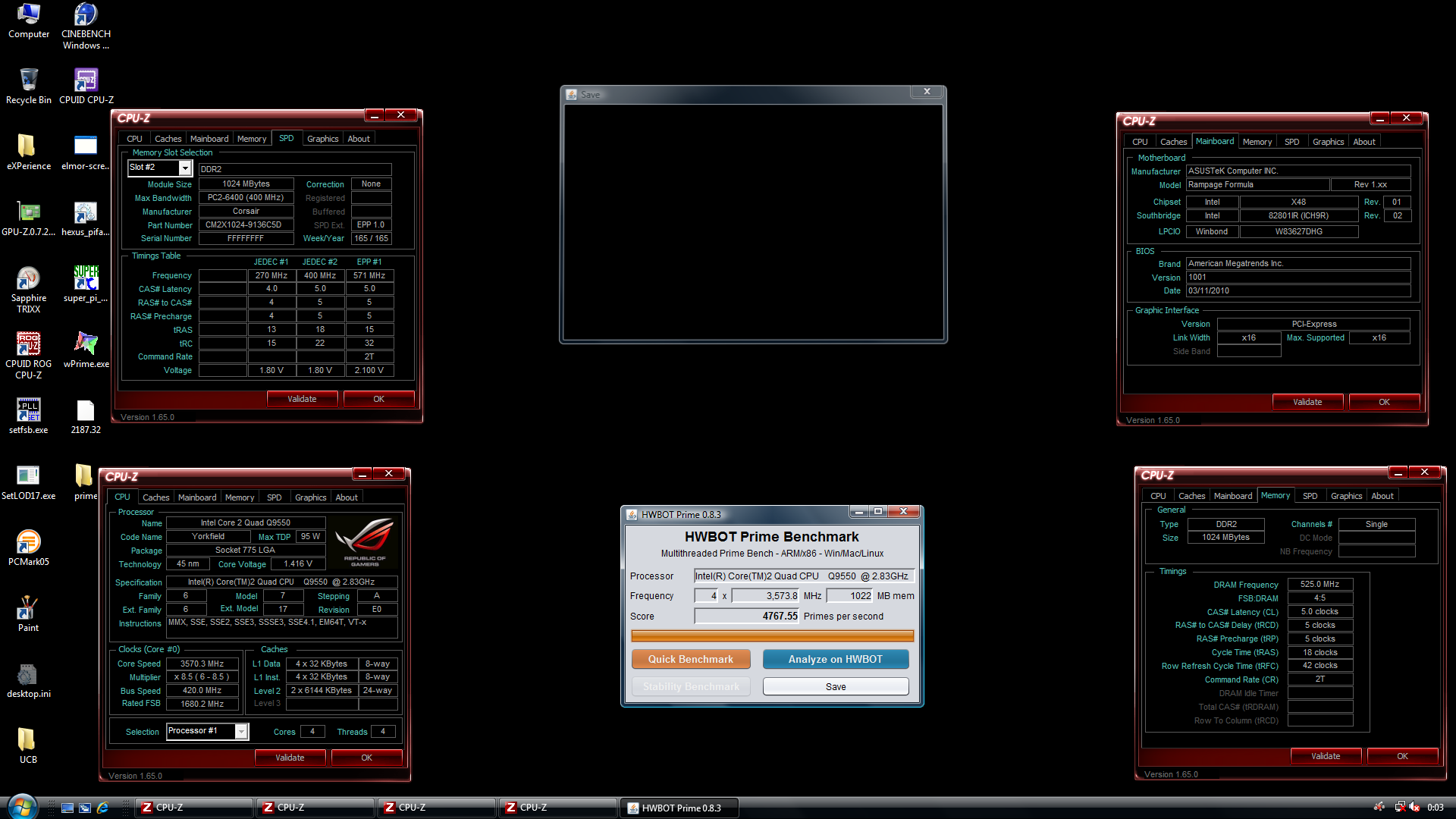Open Graphics tab in SPD CPU-Z window
This screenshot has width=1456, height=819.
pyautogui.click(x=323, y=139)
